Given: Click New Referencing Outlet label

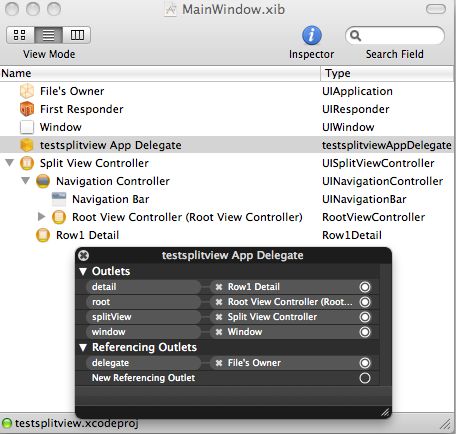Looking at the screenshot, I should pyautogui.click(x=143, y=378).
